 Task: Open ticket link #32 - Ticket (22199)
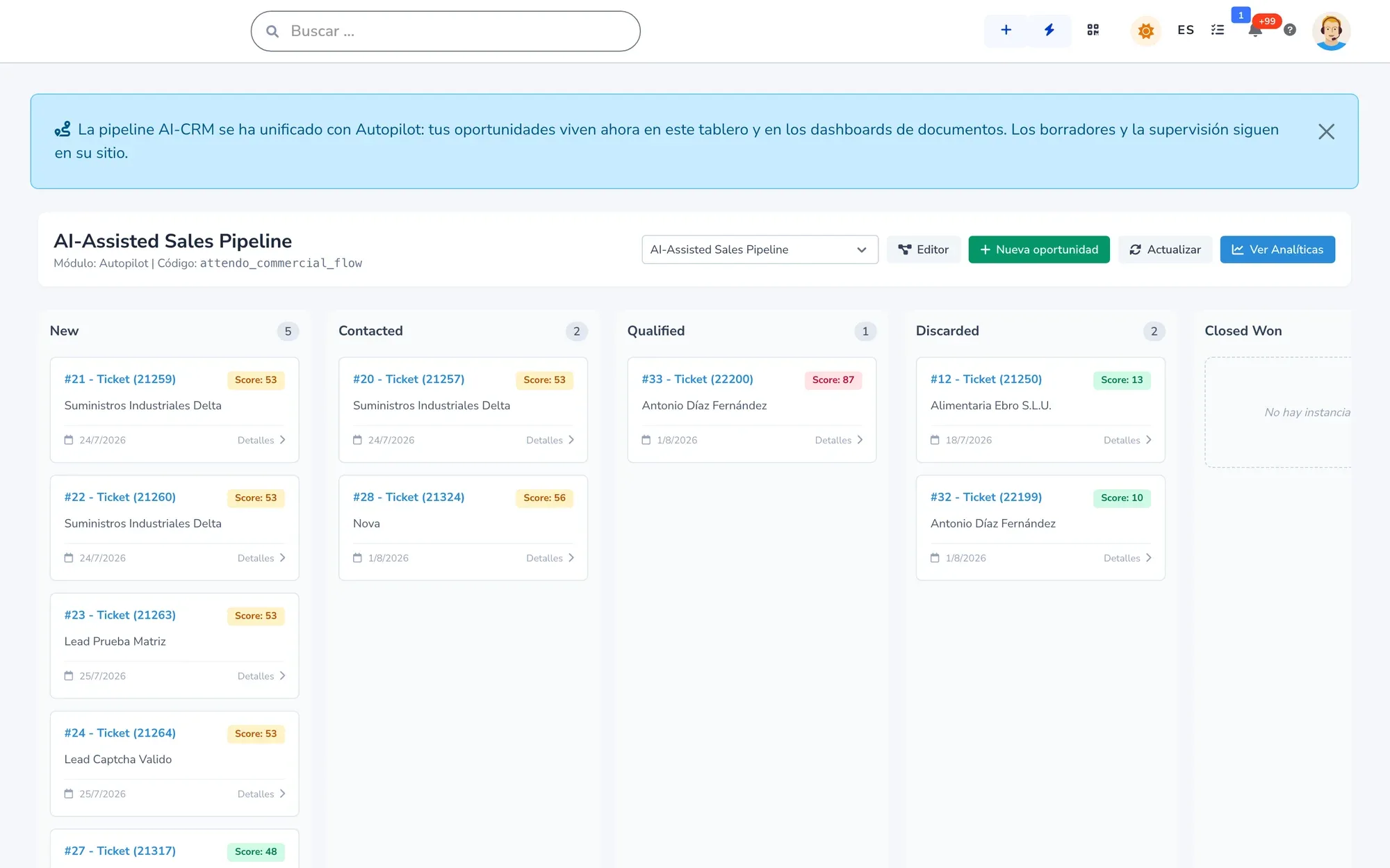(986, 497)
